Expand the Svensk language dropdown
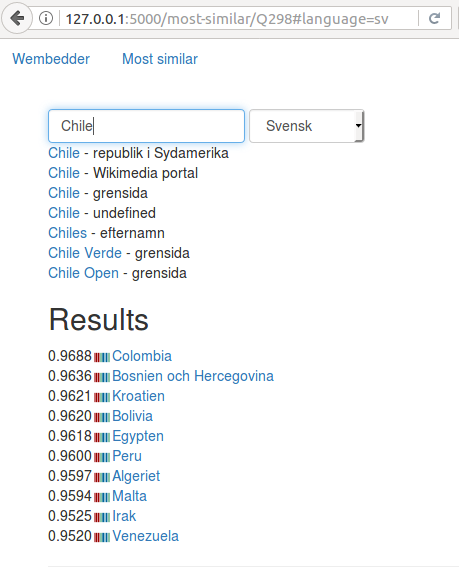This screenshot has width=459, height=567. click(x=306, y=126)
